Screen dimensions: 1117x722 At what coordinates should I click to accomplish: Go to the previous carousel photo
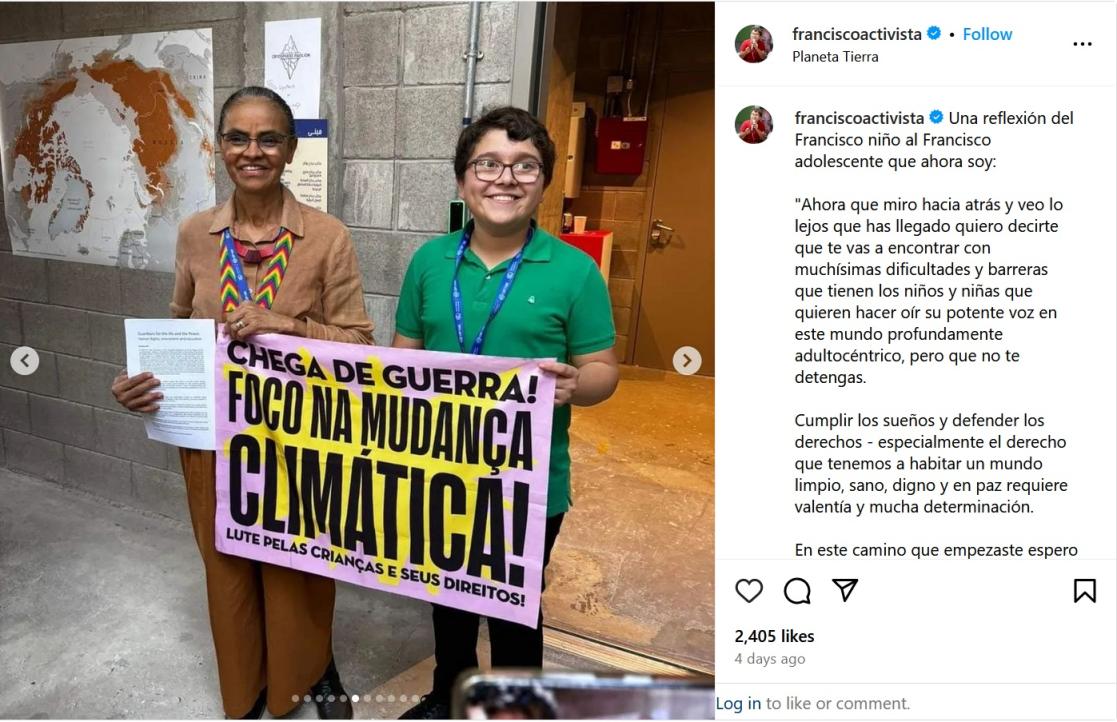[x=24, y=361]
